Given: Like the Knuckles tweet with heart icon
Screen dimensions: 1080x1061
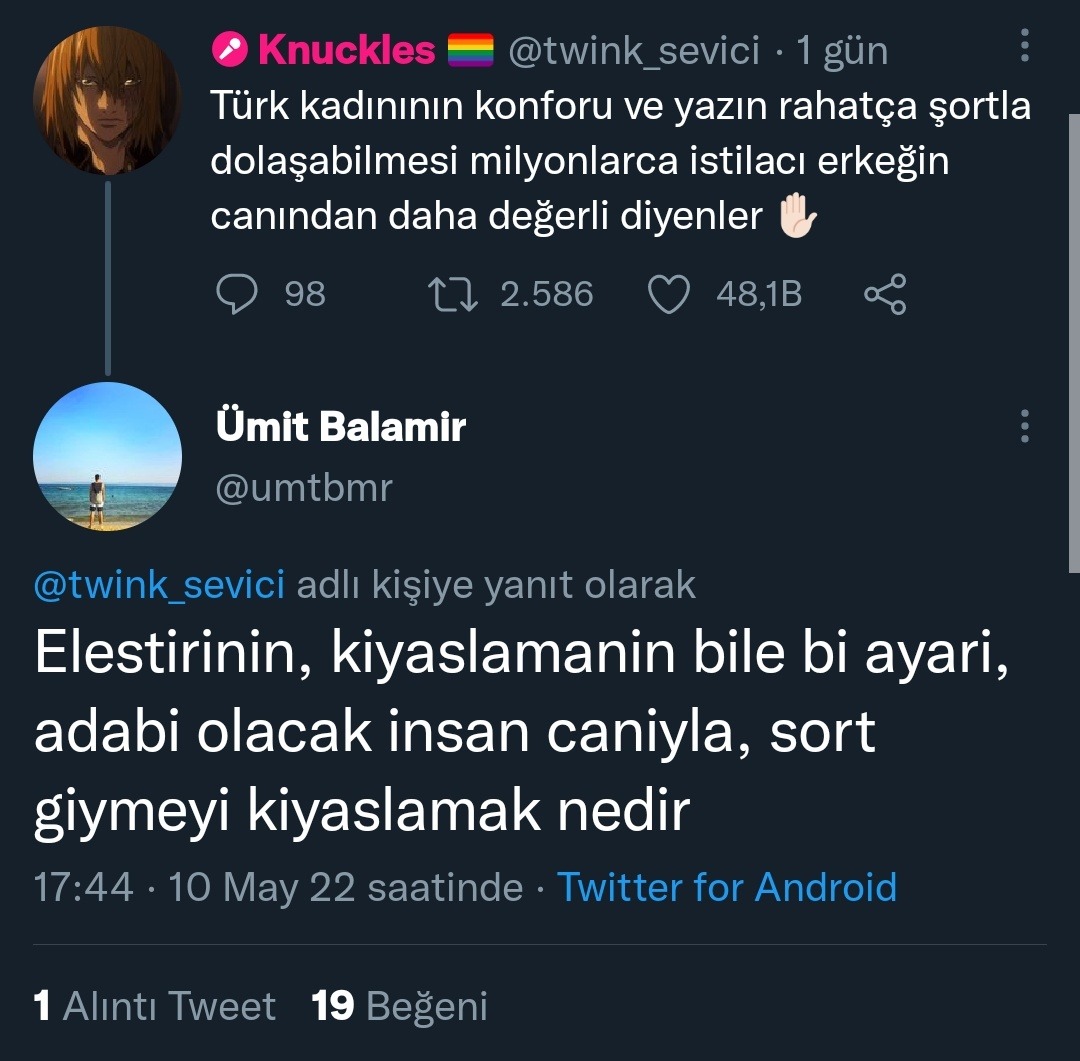Looking at the screenshot, I should pyautogui.click(x=669, y=293).
